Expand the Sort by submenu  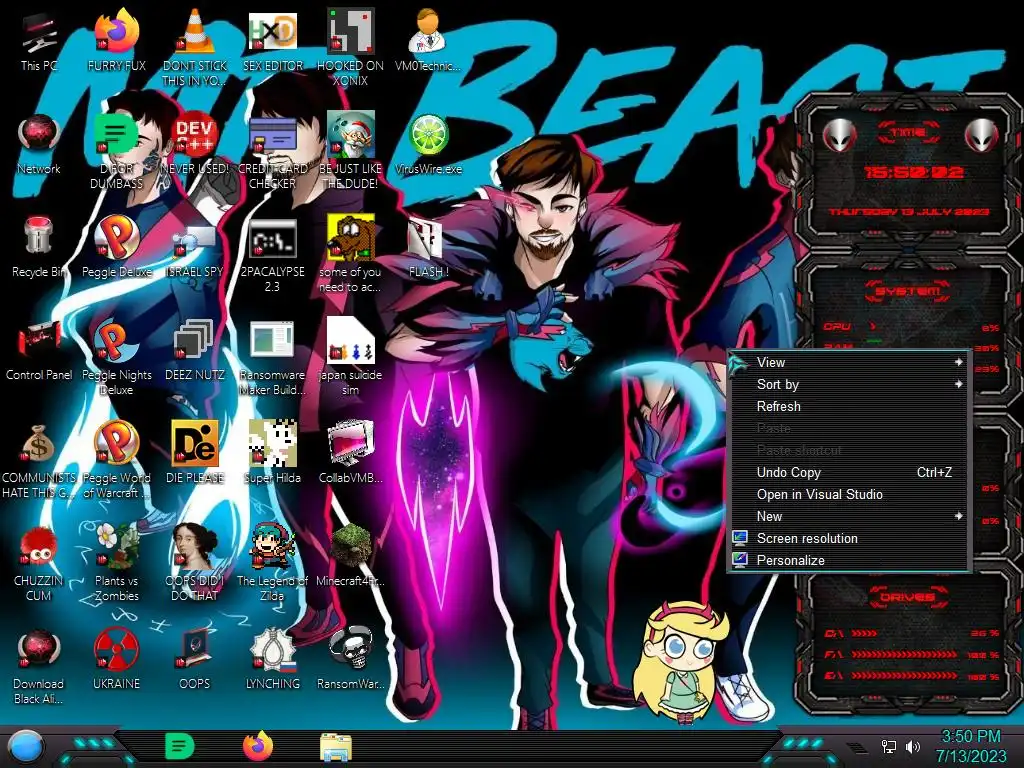pos(850,385)
